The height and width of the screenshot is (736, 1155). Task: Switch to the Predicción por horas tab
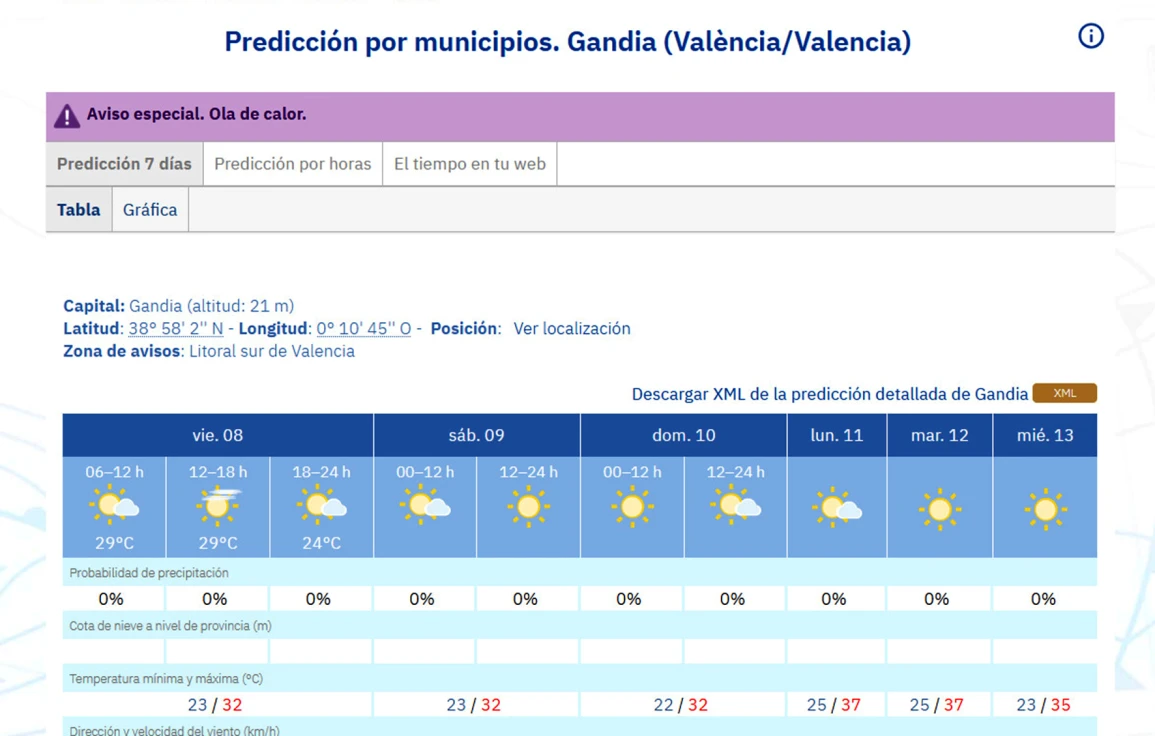click(292, 164)
